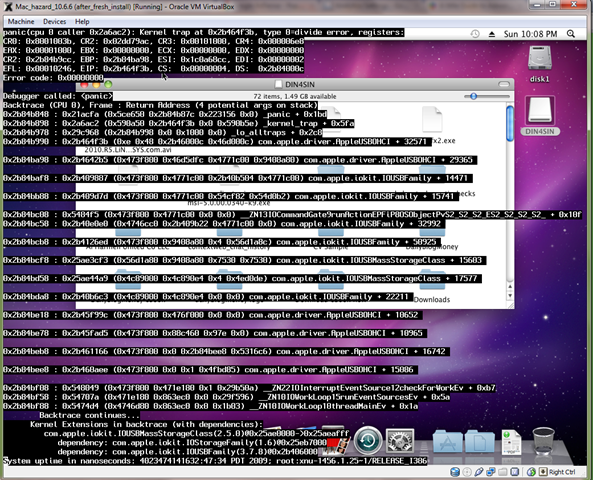Select the blank file icon above x2.exe

(432, 119)
